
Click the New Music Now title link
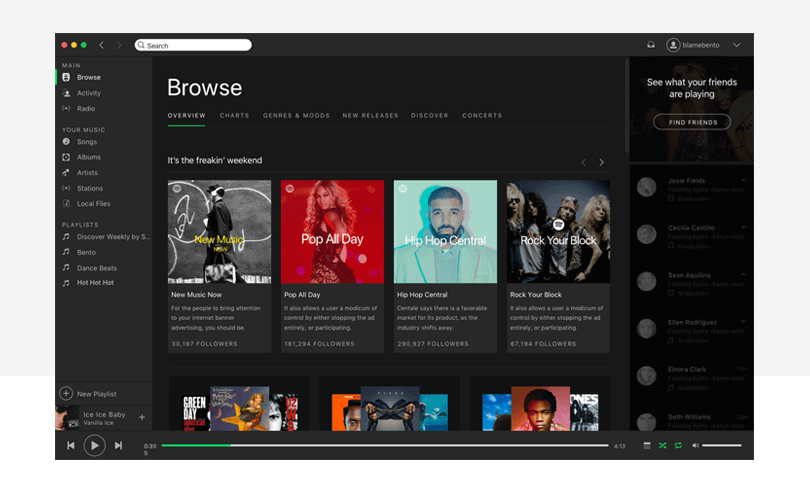pos(196,295)
